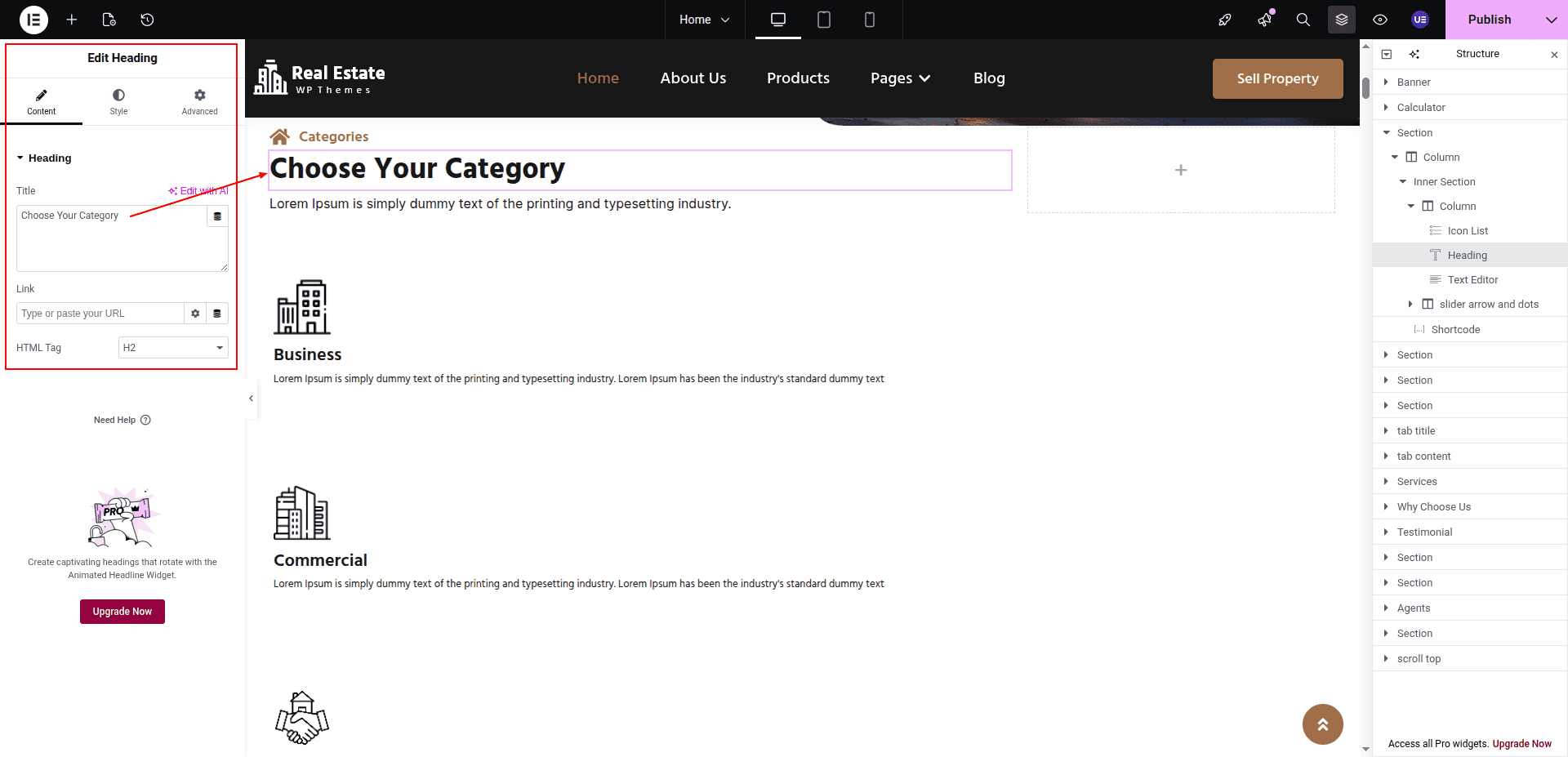Switch to mobile responsive view
The width and height of the screenshot is (1568, 757).
(x=870, y=20)
